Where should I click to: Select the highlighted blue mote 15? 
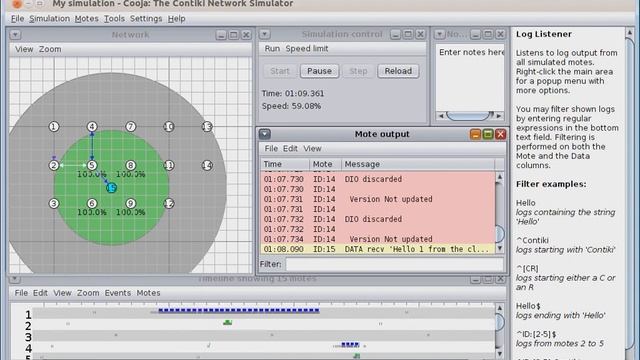tap(111, 188)
